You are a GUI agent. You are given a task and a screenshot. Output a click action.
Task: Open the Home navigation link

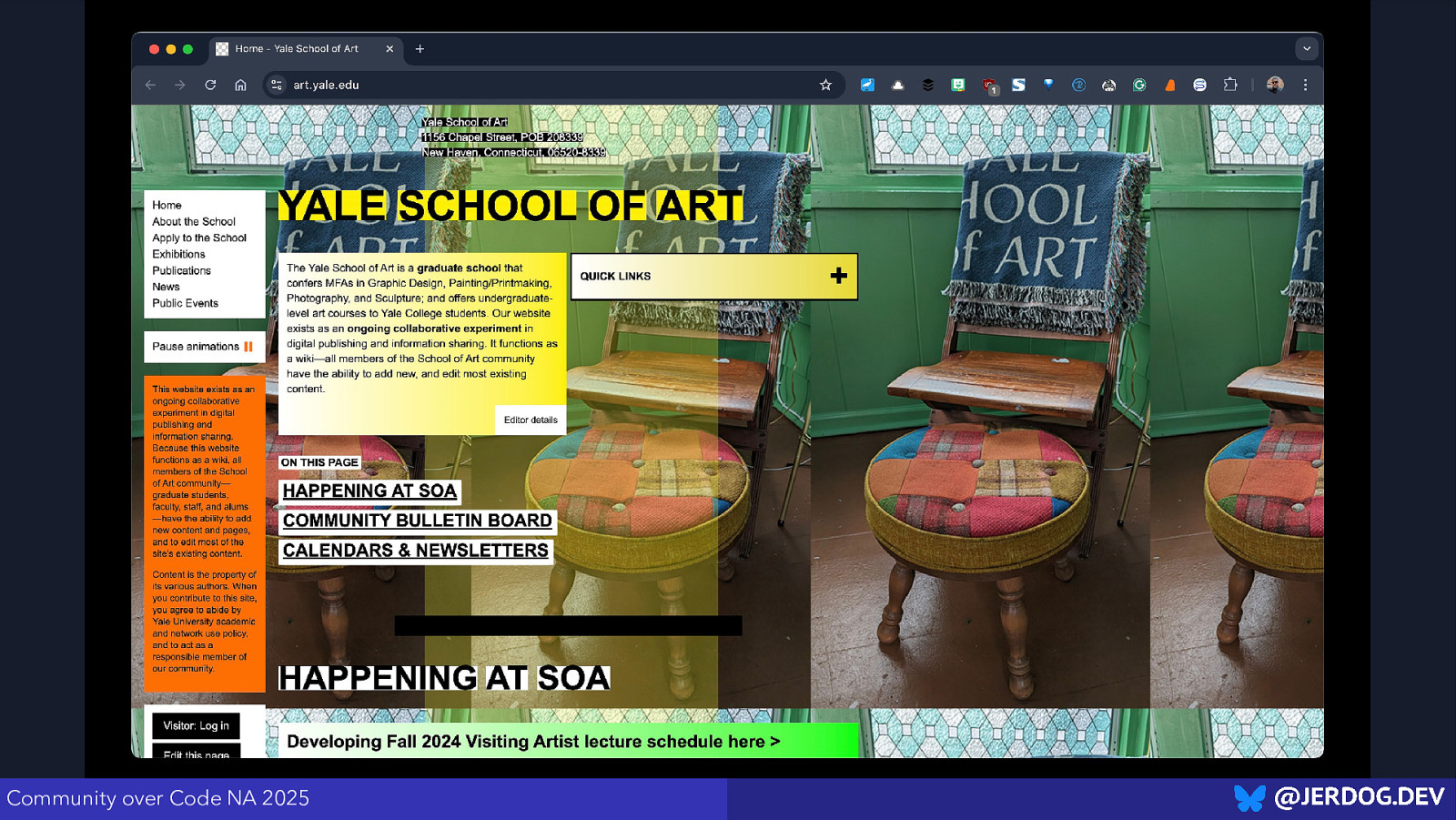pos(167,206)
